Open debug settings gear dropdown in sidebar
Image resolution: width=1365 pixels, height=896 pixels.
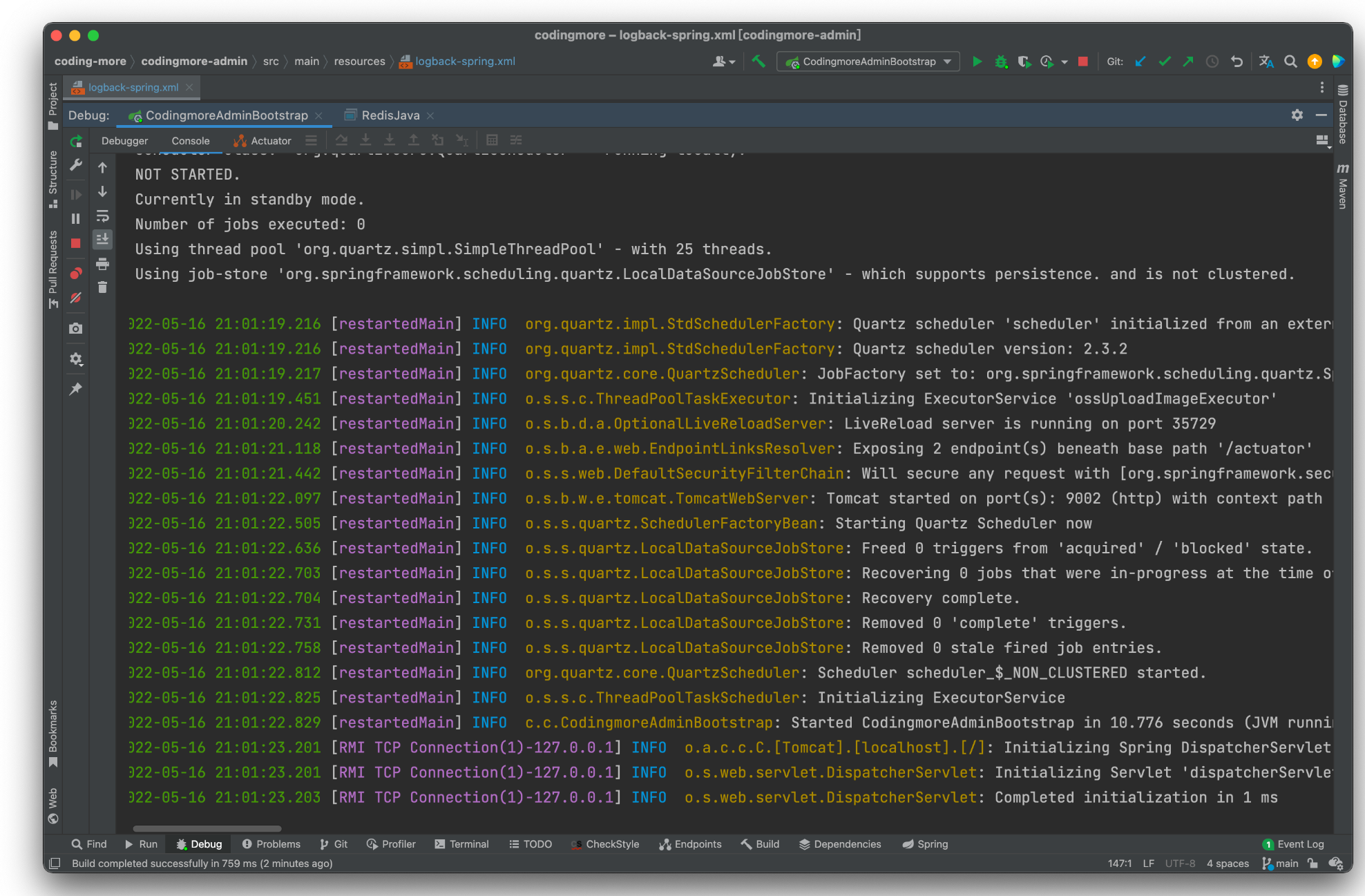pyautogui.click(x=76, y=359)
